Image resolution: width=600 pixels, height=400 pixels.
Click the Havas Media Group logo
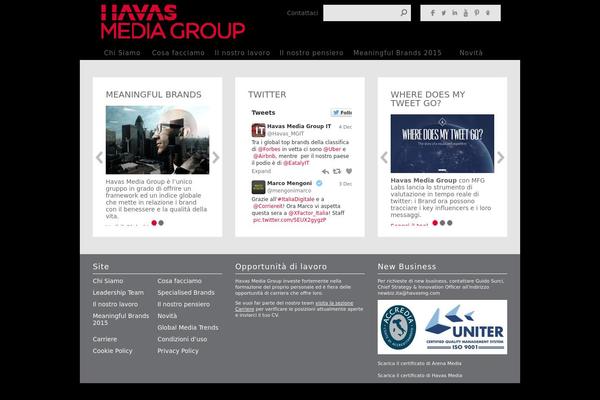point(173,22)
